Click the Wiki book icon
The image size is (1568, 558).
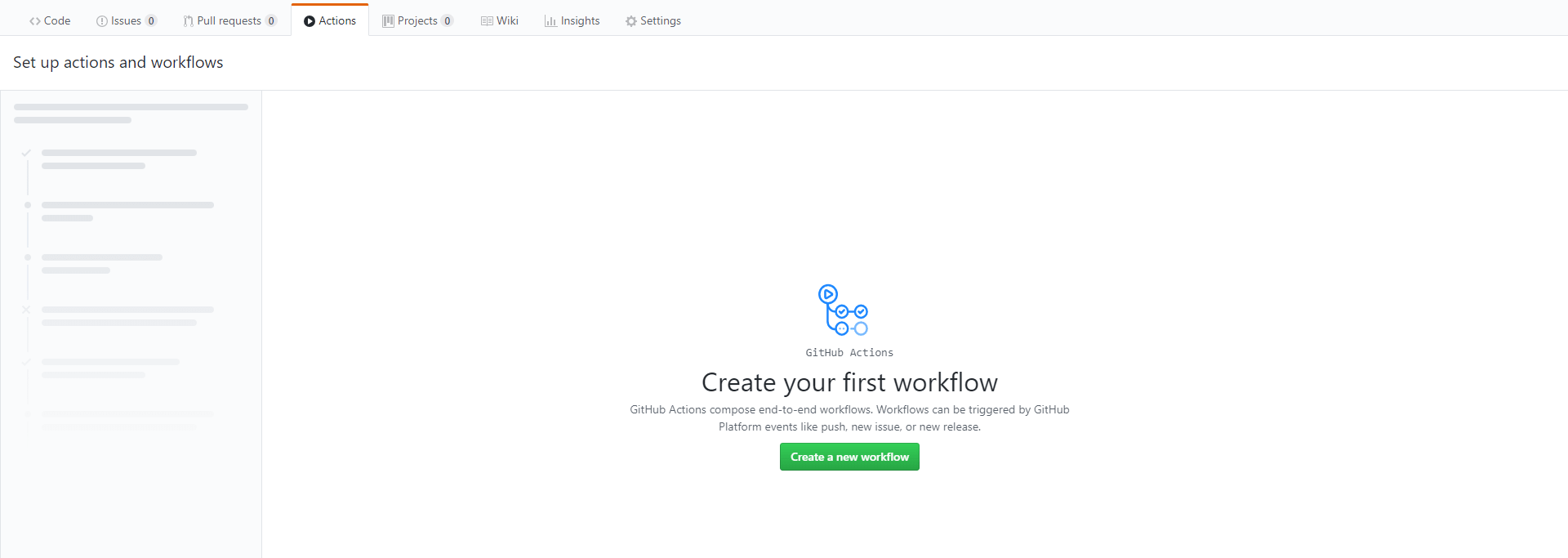487,21
